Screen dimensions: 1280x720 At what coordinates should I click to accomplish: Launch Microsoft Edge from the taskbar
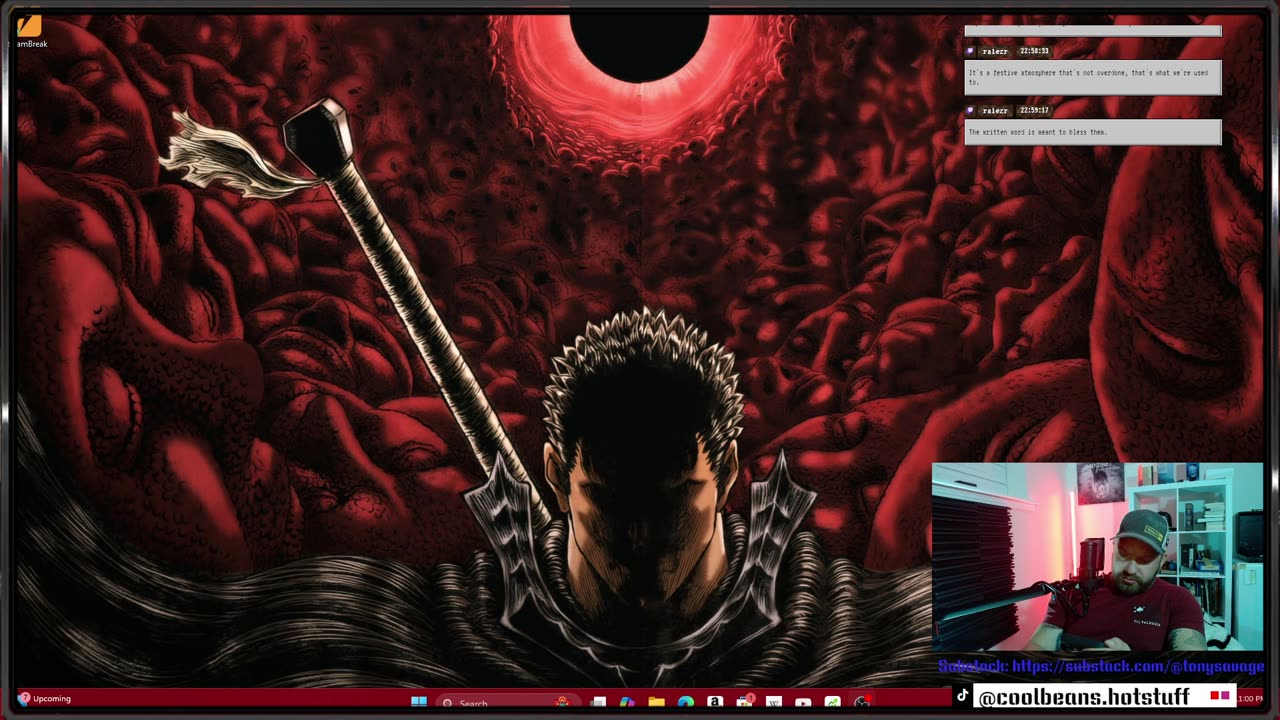click(x=686, y=702)
